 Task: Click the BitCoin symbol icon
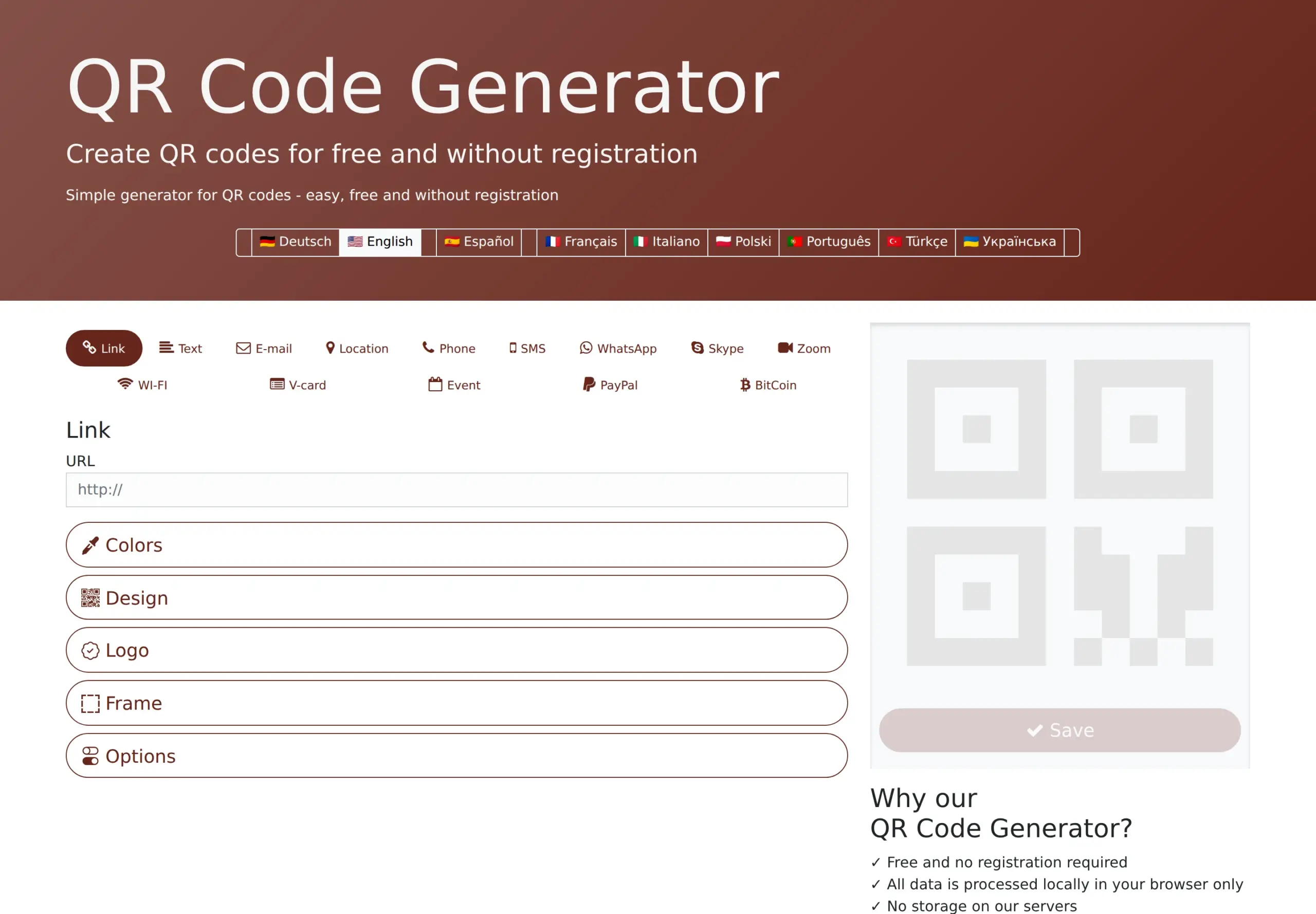(x=745, y=385)
